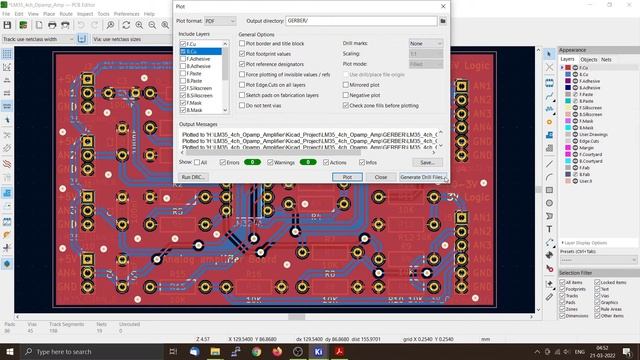Select the Add Footprint tool icon
Viewport: 640px width, 360px height.
[549, 83]
